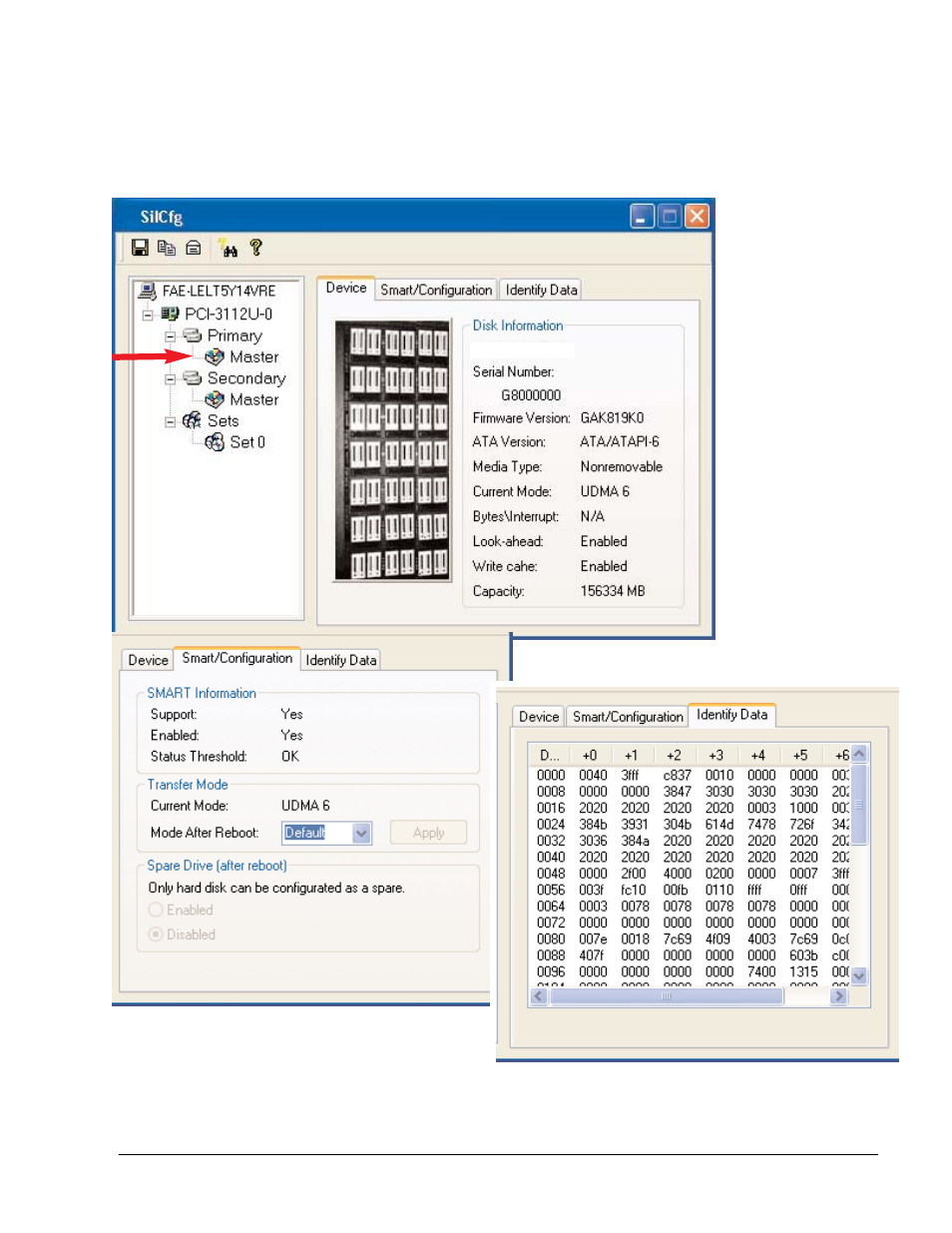Image resolution: width=952 pixels, height=1233 pixels.
Task: Click the Save floppy disk toolbar icon
Action: pyautogui.click(x=140, y=248)
